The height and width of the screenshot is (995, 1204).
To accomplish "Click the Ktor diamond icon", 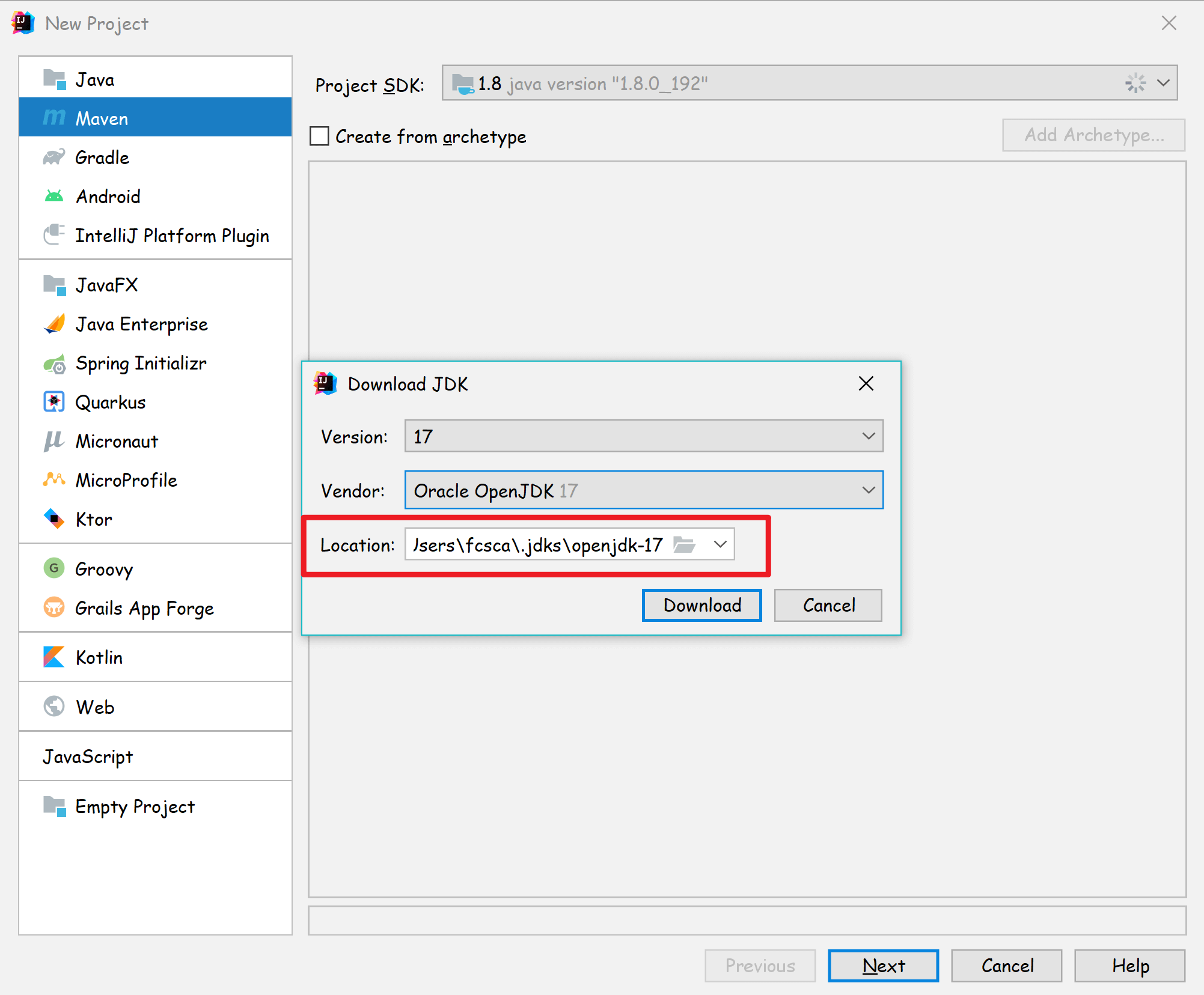I will [x=54, y=519].
